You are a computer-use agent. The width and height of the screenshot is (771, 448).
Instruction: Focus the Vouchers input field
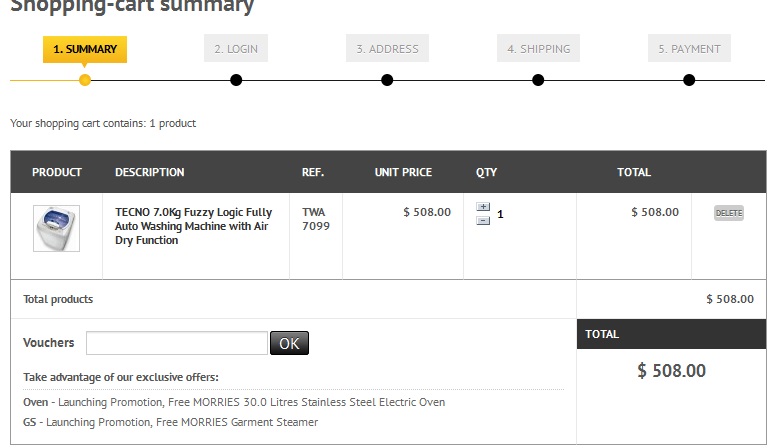tap(177, 343)
